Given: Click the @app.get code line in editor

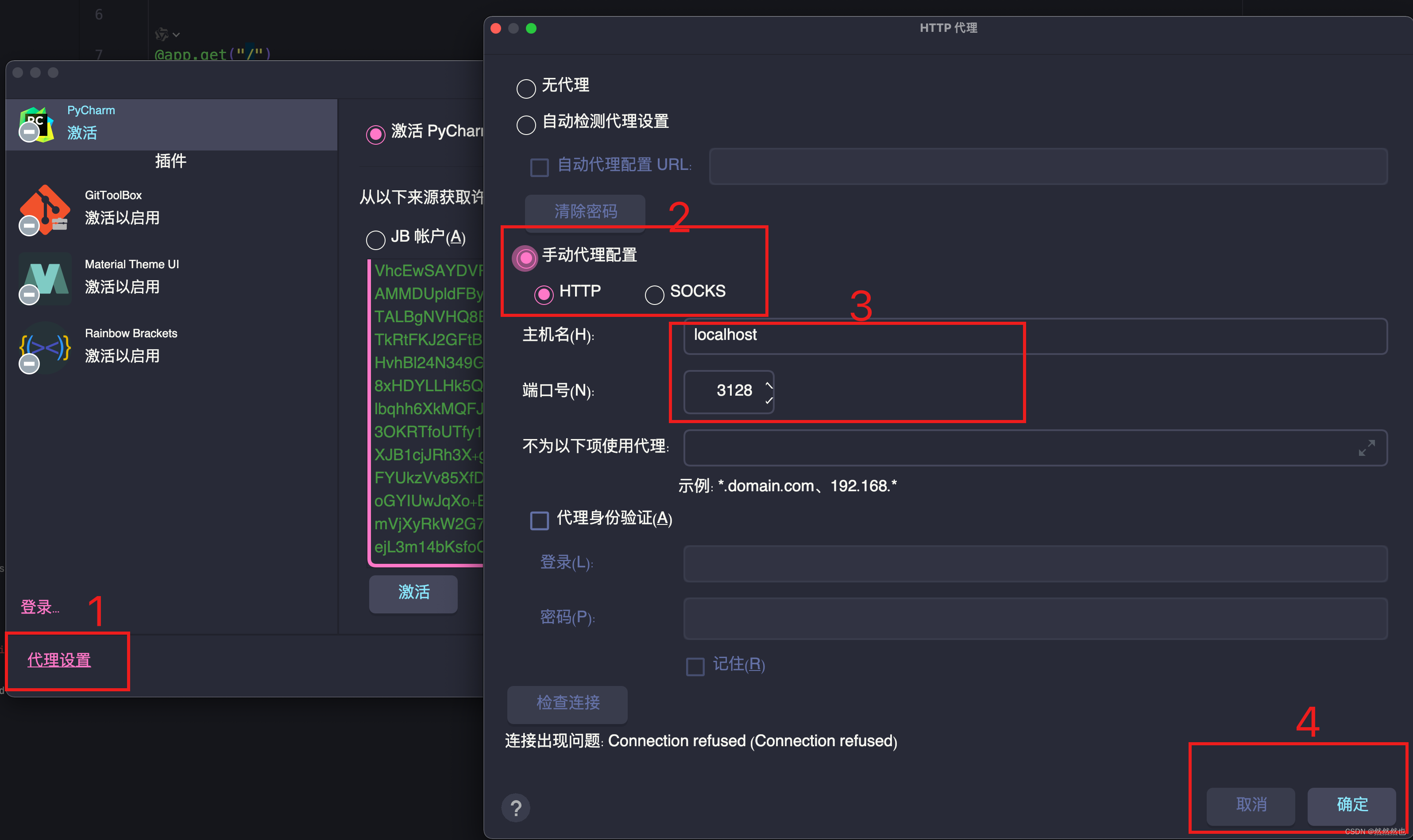Looking at the screenshot, I should coord(213,54).
